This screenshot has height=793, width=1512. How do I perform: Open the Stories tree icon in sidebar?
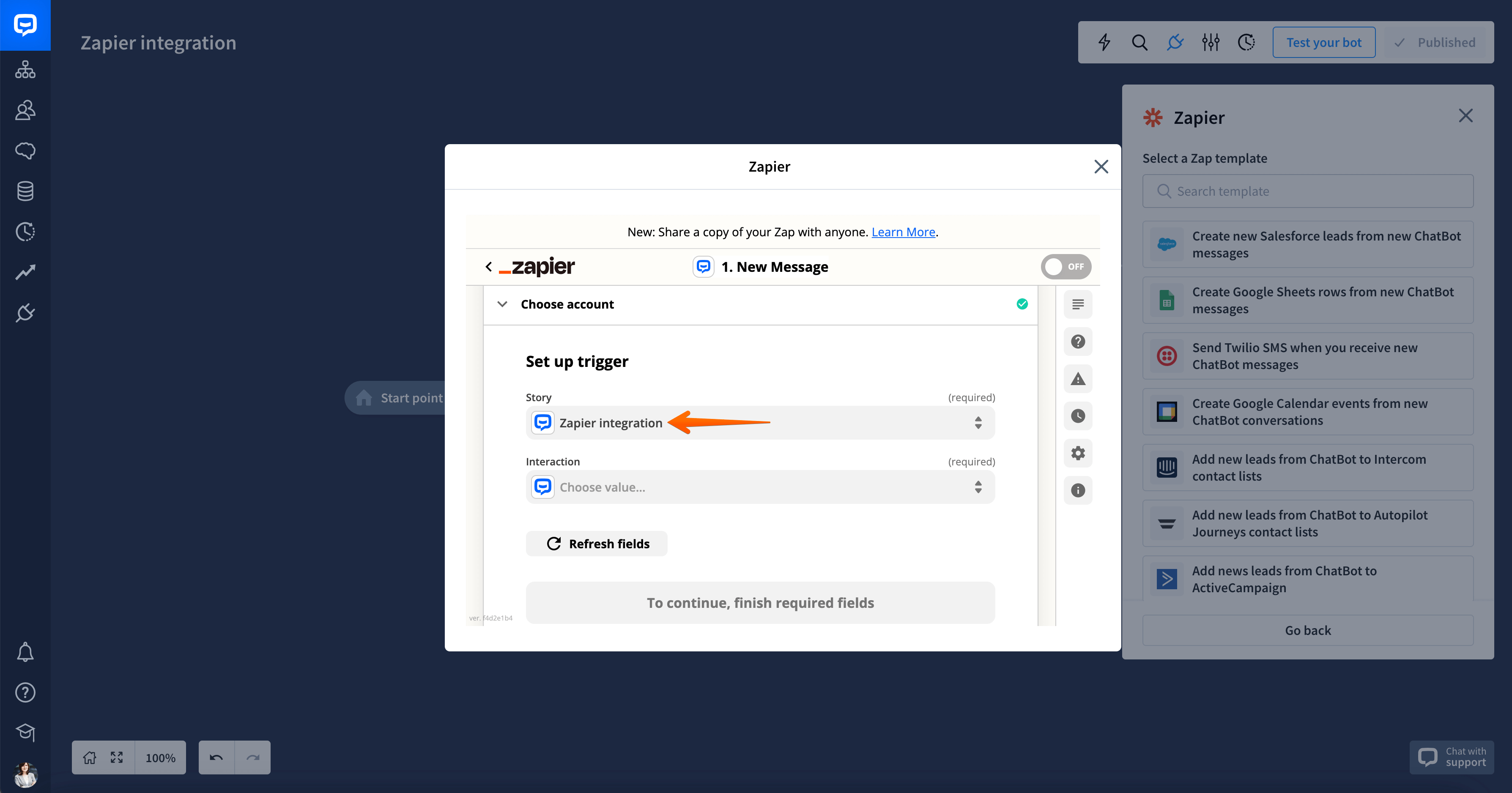click(25, 70)
